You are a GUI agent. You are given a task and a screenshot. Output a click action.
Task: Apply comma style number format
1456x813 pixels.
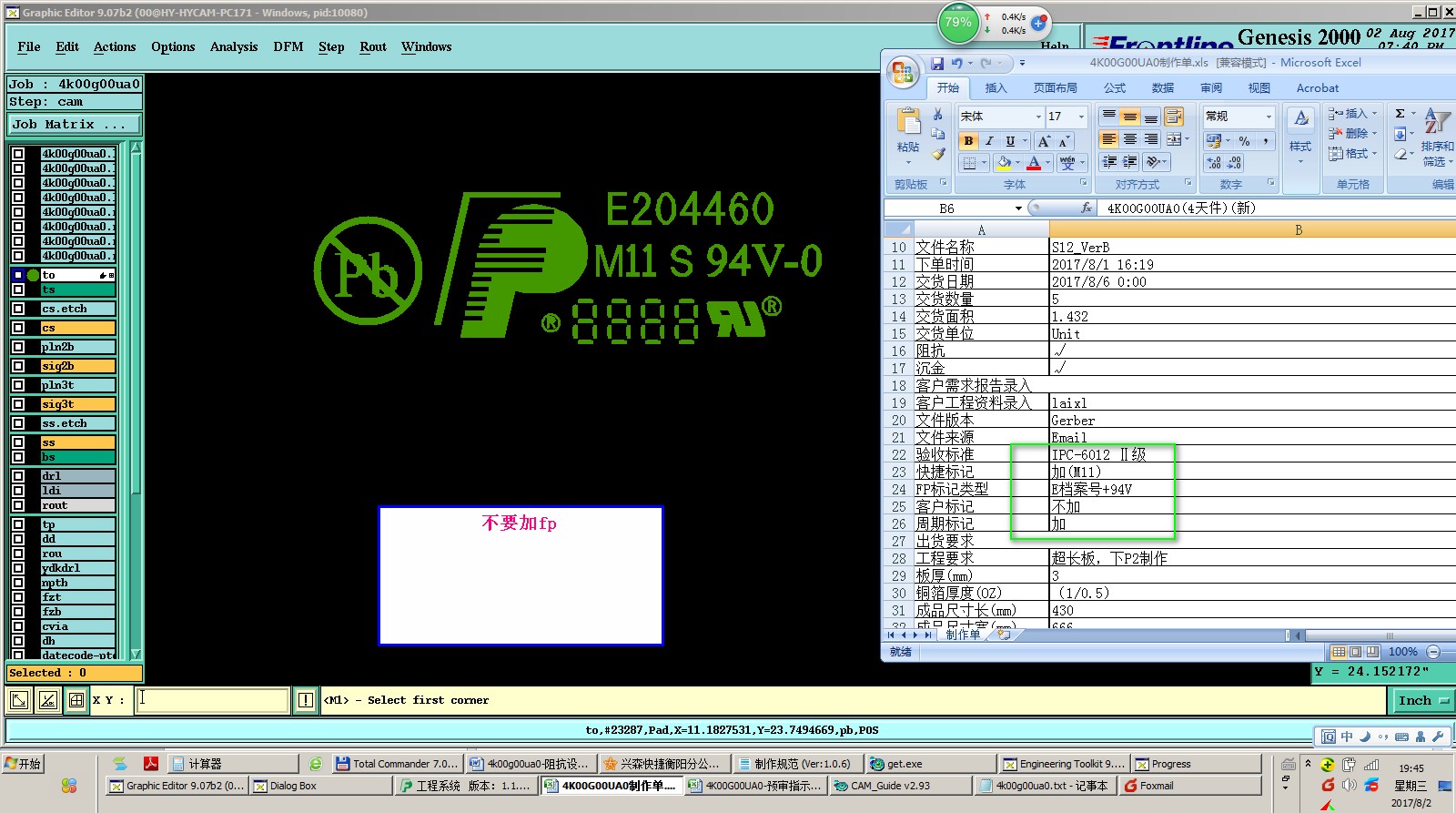[1265, 141]
